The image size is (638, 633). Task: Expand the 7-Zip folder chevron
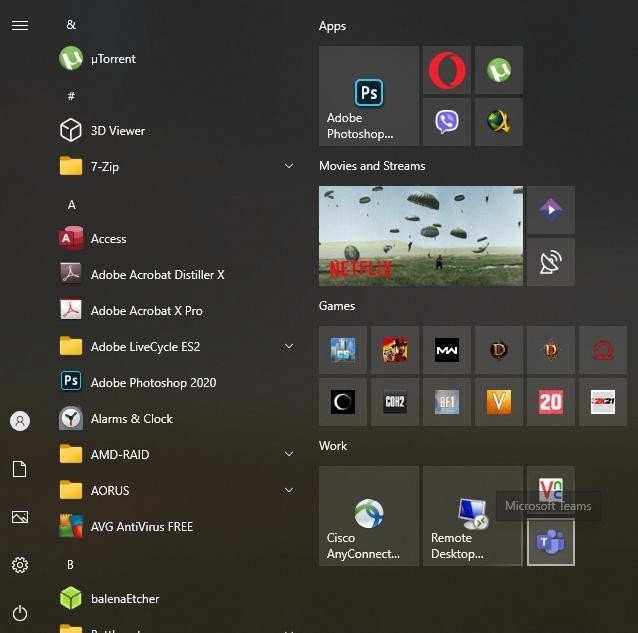click(x=289, y=166)
